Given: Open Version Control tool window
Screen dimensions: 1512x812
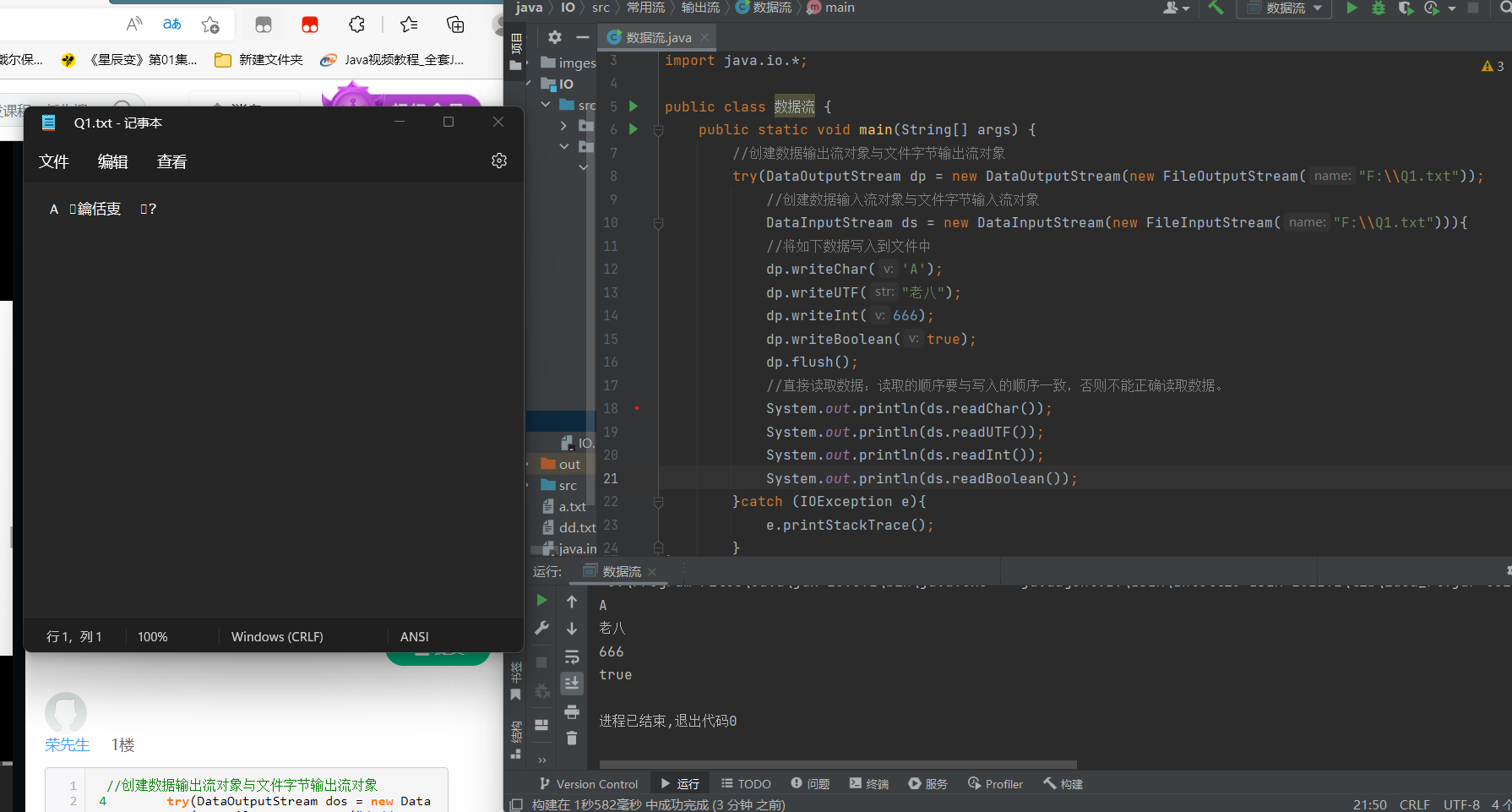Looking at the screenshot, I should point(589,784).
